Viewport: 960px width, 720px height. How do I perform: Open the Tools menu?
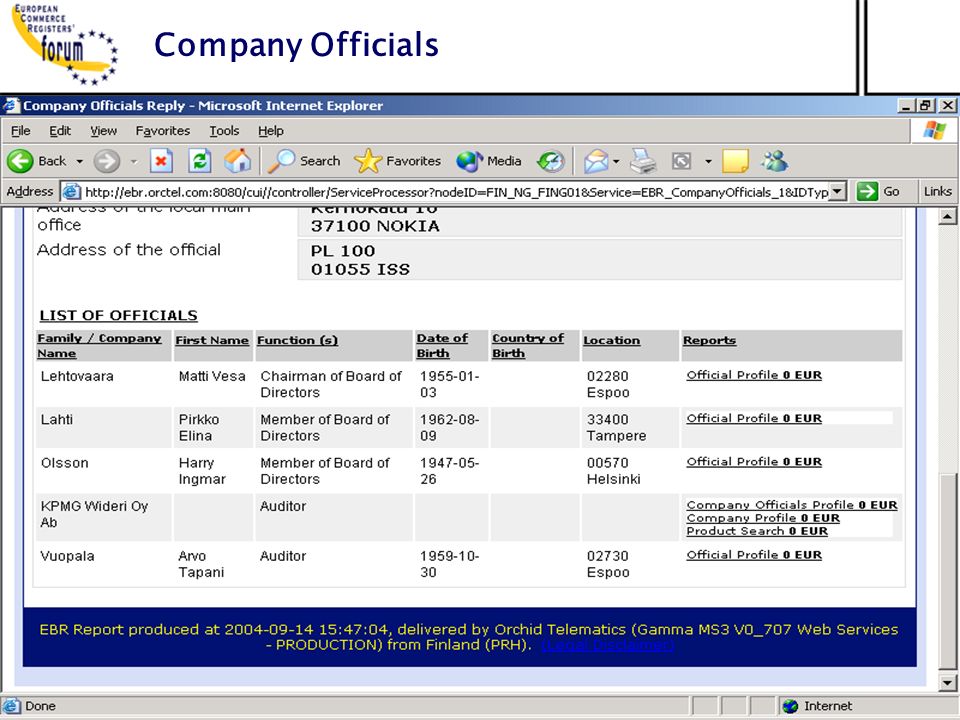[224, 130]
